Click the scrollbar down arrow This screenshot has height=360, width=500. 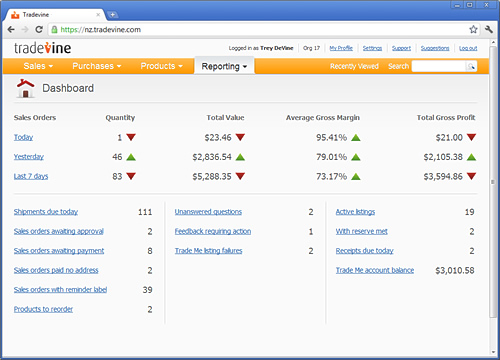coord(493,352)
